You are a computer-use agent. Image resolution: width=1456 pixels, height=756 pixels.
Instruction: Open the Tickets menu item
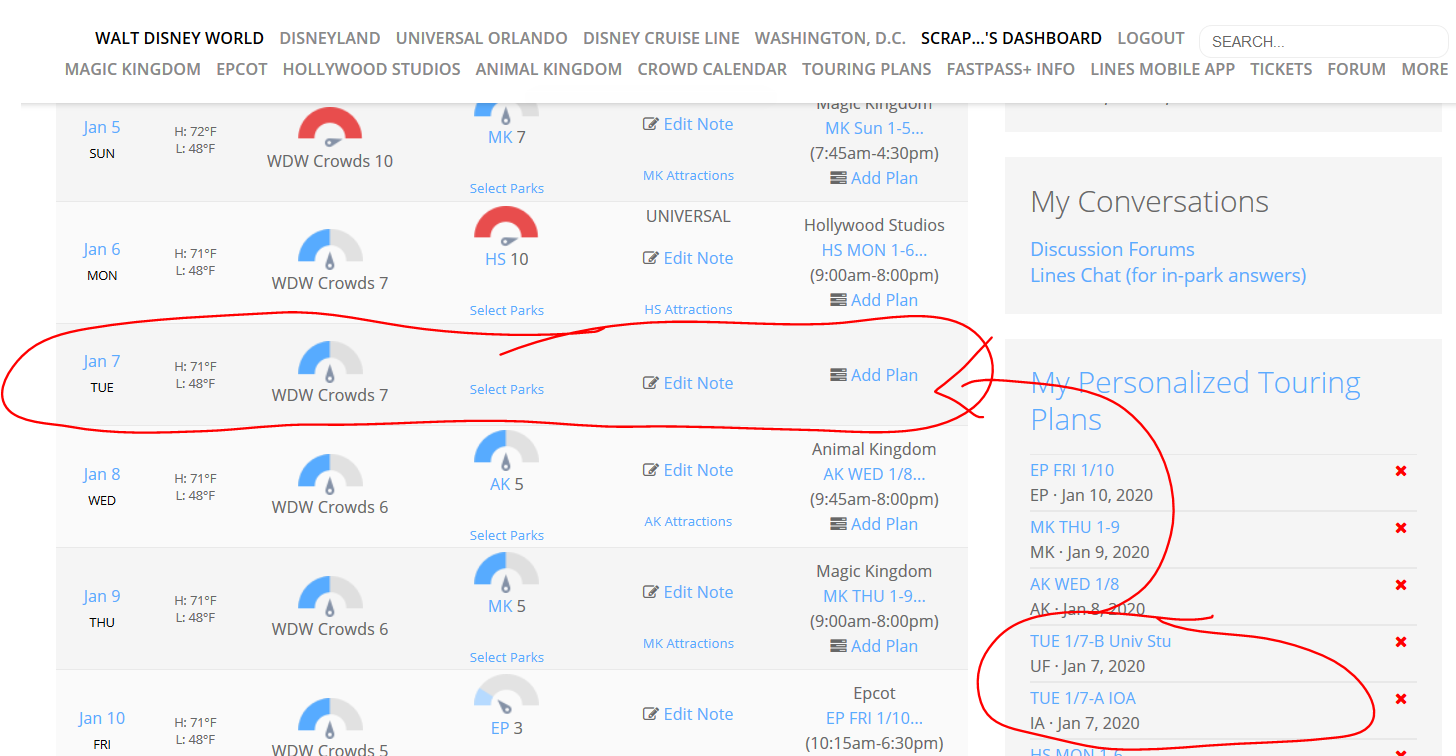(1281, 69)
